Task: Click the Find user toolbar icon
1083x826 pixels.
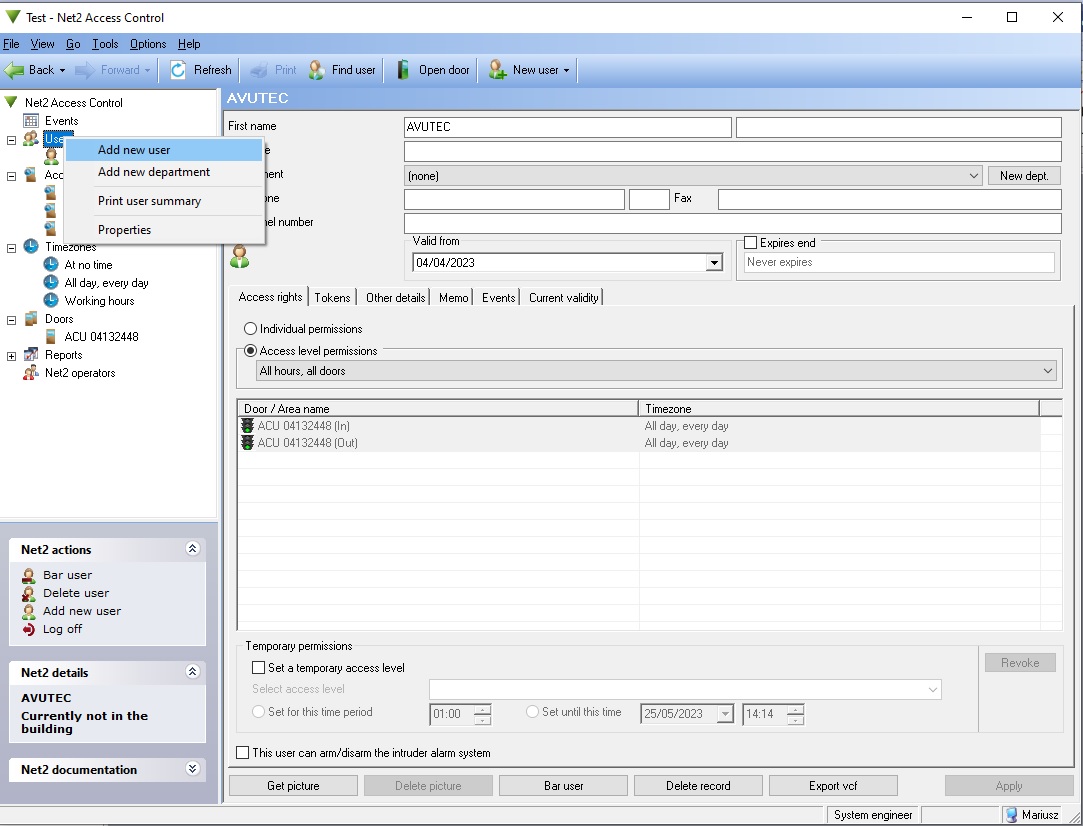Action: tap(316, 70)
